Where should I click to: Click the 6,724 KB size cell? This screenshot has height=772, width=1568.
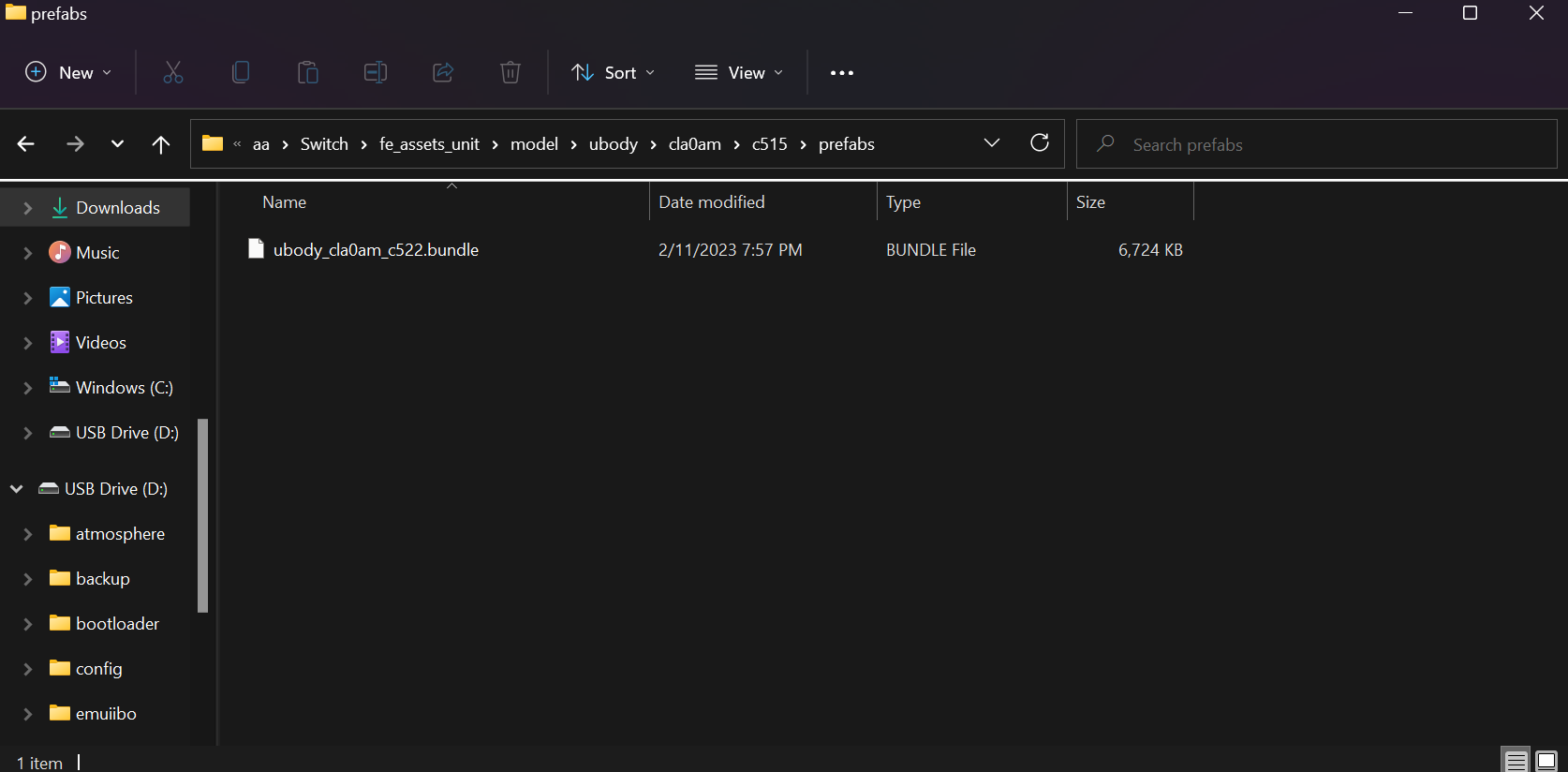point(1150,250)
